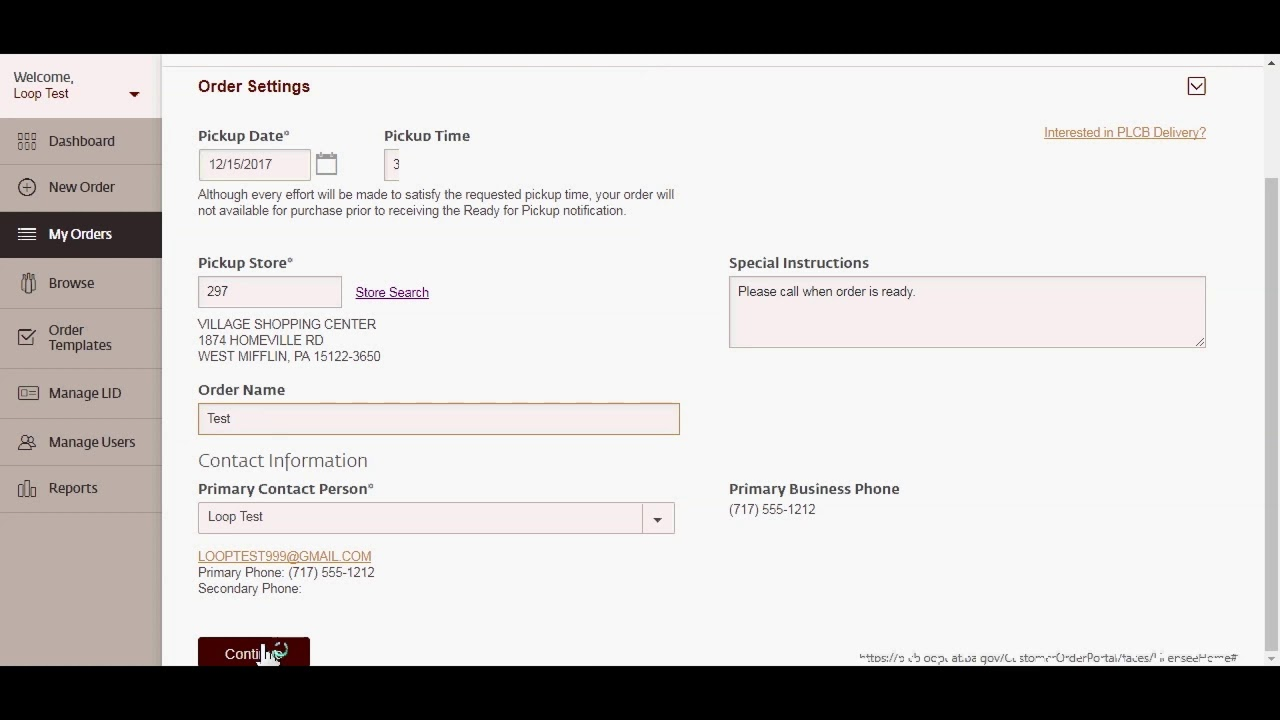Open the Manage Users people icon

(27, 442)
